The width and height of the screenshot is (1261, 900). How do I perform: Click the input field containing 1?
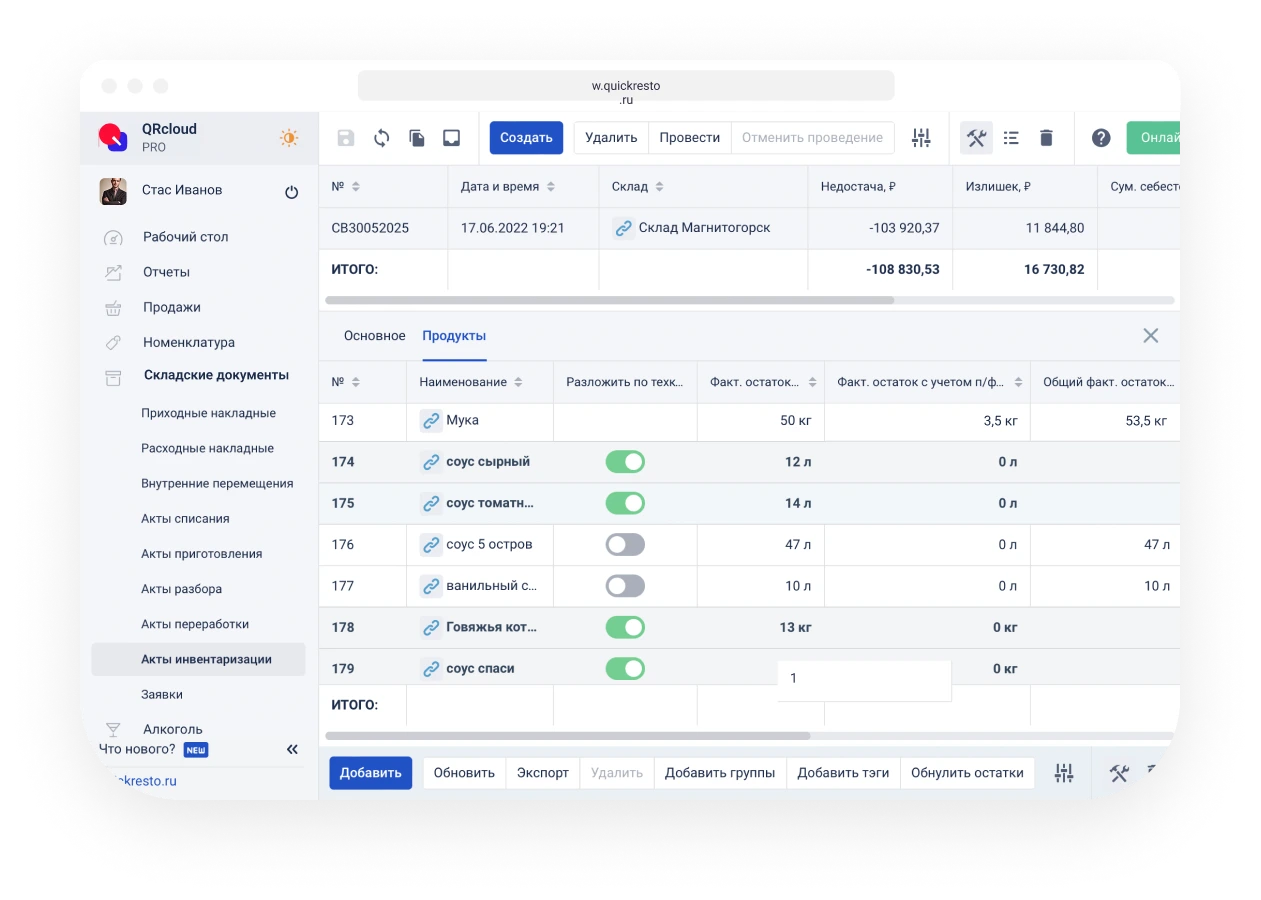tap(864, 679)
